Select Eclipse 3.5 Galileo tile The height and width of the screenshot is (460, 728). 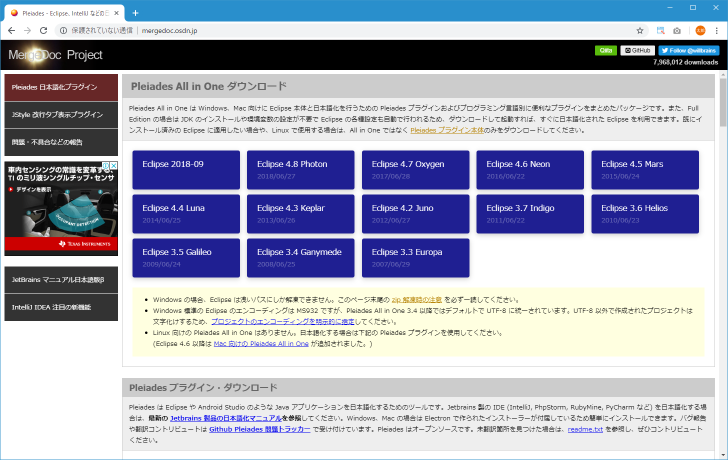click(186, 258)
